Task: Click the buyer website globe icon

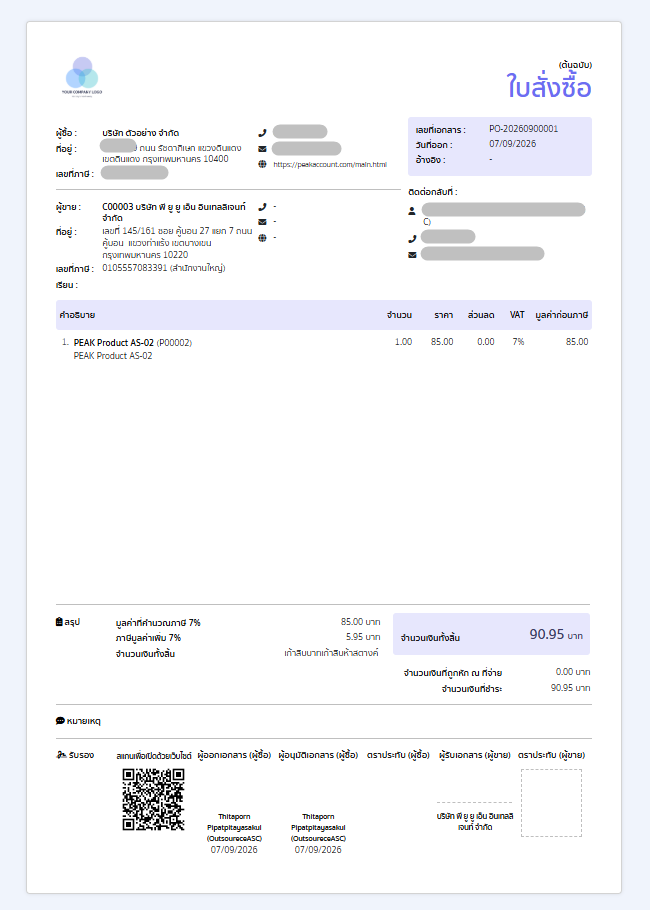Action: pos(262,164)
